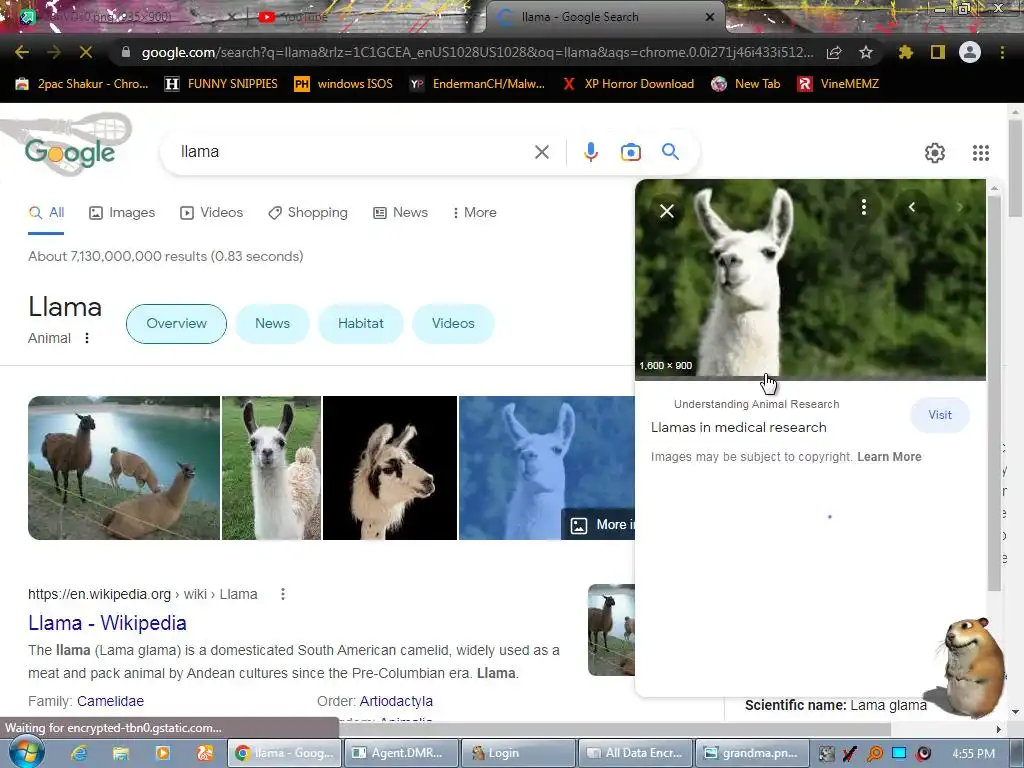Open the Llama - Wikipedia result
The width and height of the screenshot is (1024, 768).
pos(107,623)
